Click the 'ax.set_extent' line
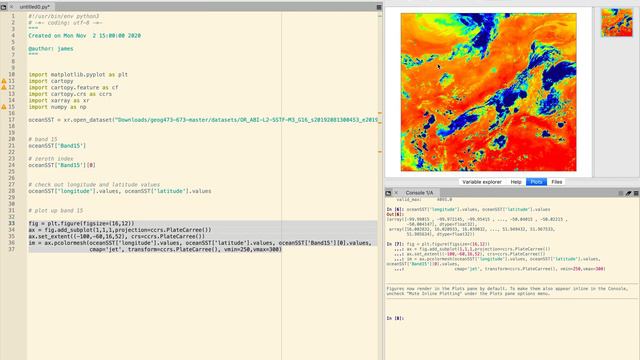This screenshot has width=640, height=360. click(x=116, y=236)
